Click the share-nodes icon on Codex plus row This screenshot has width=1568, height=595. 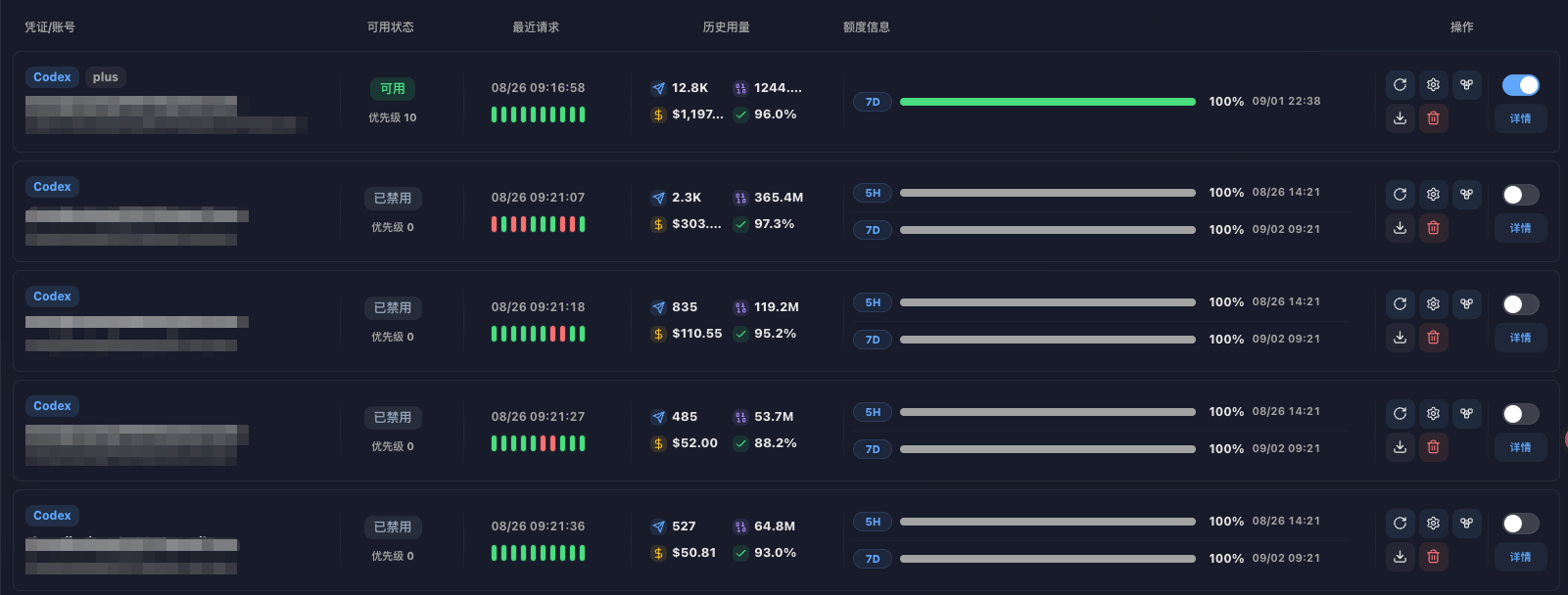coord(1466,85)
